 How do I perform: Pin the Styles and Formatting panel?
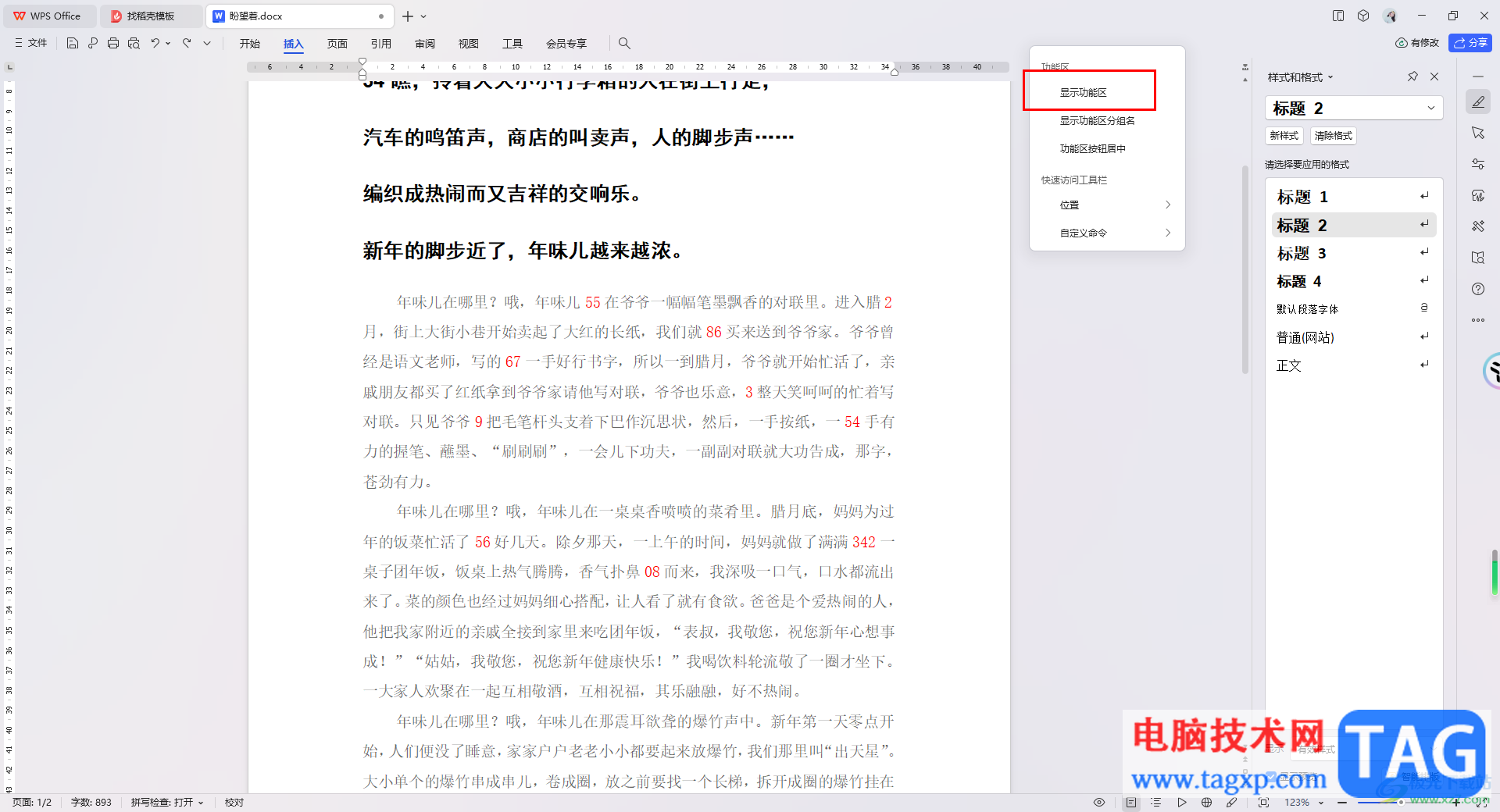[1412, 77]
